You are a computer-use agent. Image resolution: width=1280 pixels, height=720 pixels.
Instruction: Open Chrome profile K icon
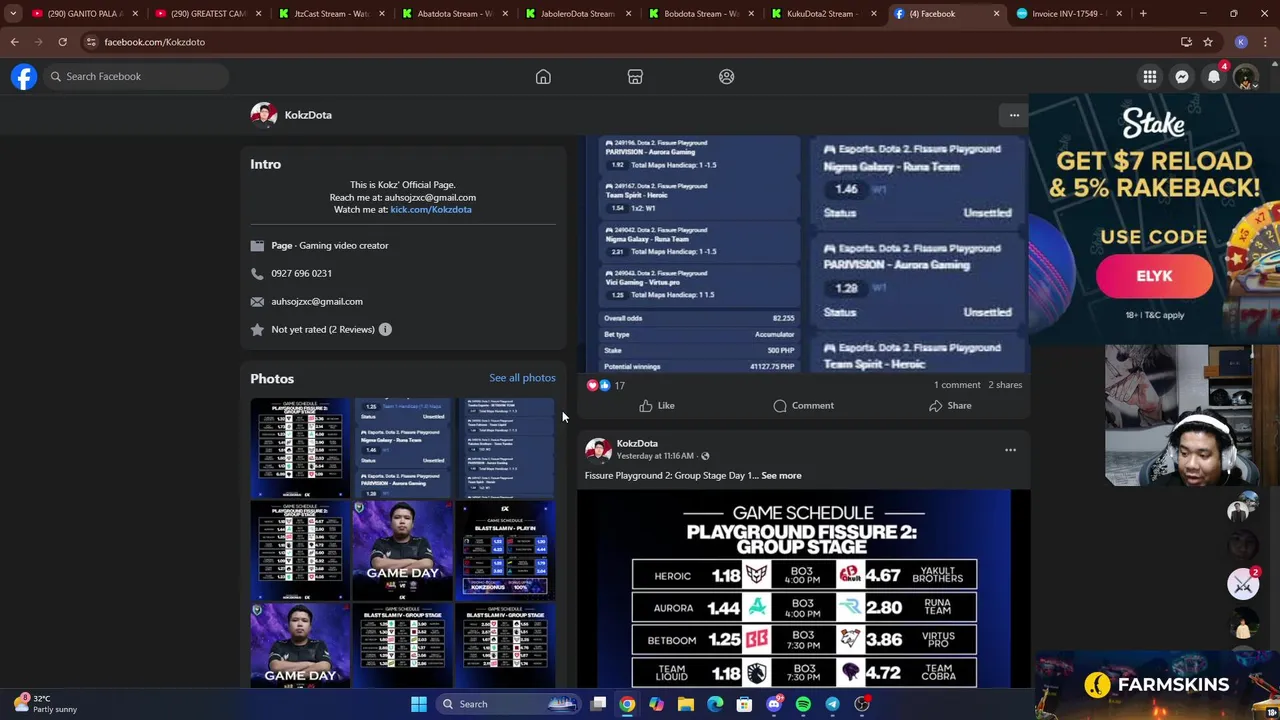click(x=1241, y=42)
